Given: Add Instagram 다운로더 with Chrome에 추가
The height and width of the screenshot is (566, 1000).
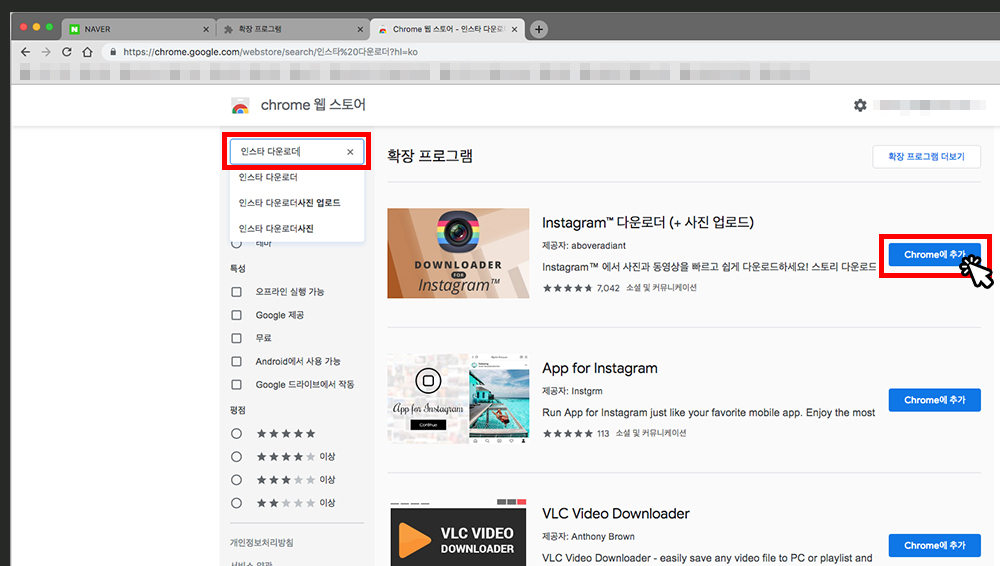Looking at the screenshot, I should (934, 255).
